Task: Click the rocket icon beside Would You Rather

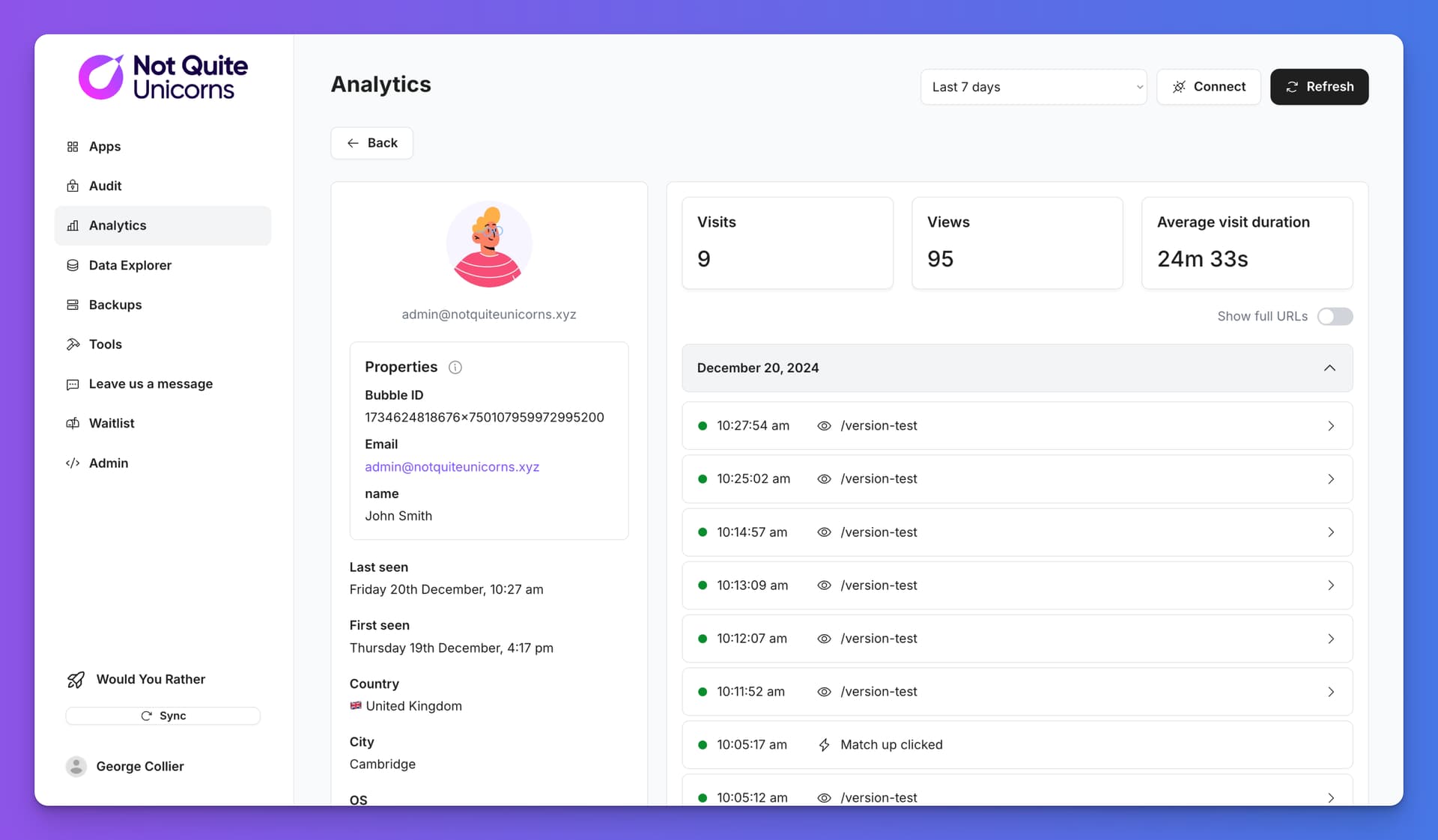Action: [76, 680]
